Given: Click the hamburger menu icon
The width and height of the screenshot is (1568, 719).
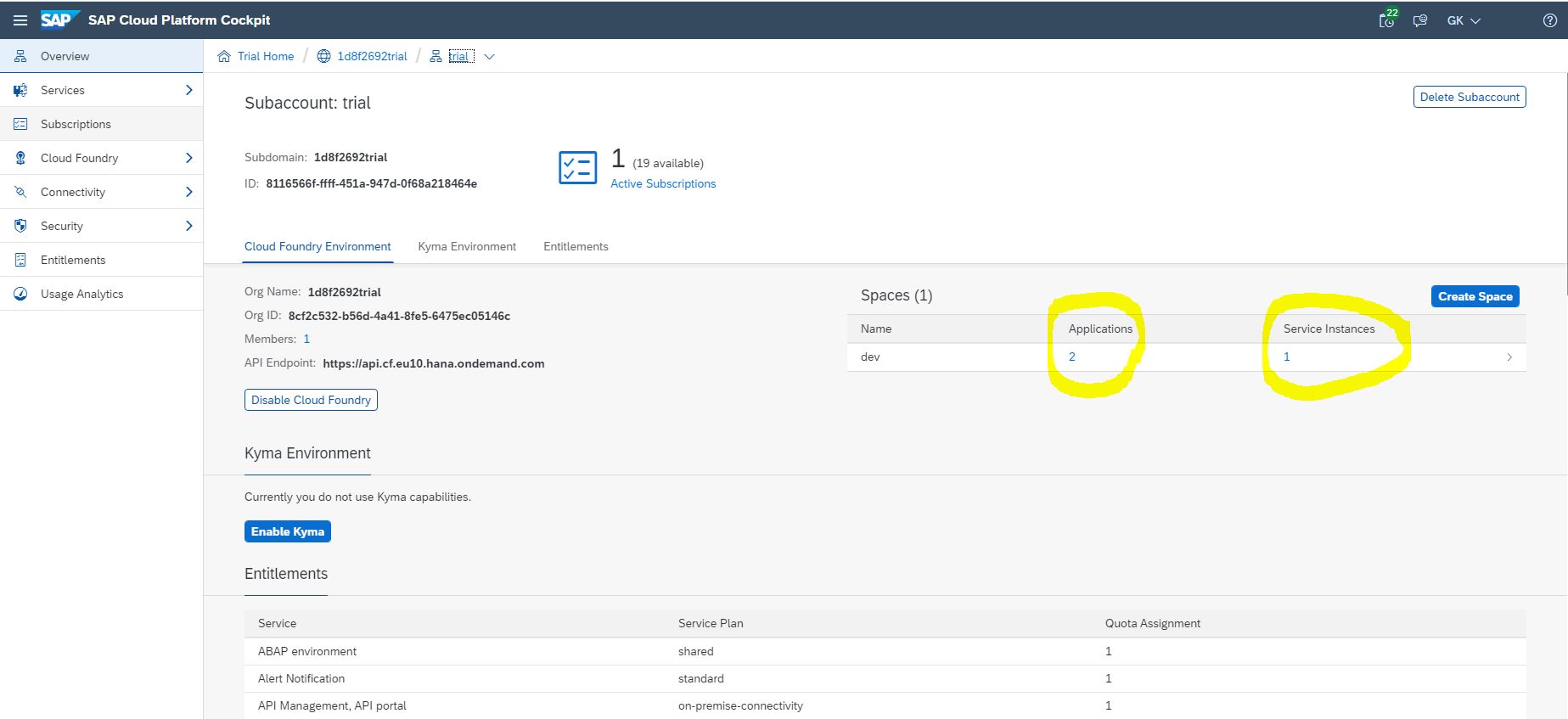Looking at the screenshot, I should (x=20, y=20).
